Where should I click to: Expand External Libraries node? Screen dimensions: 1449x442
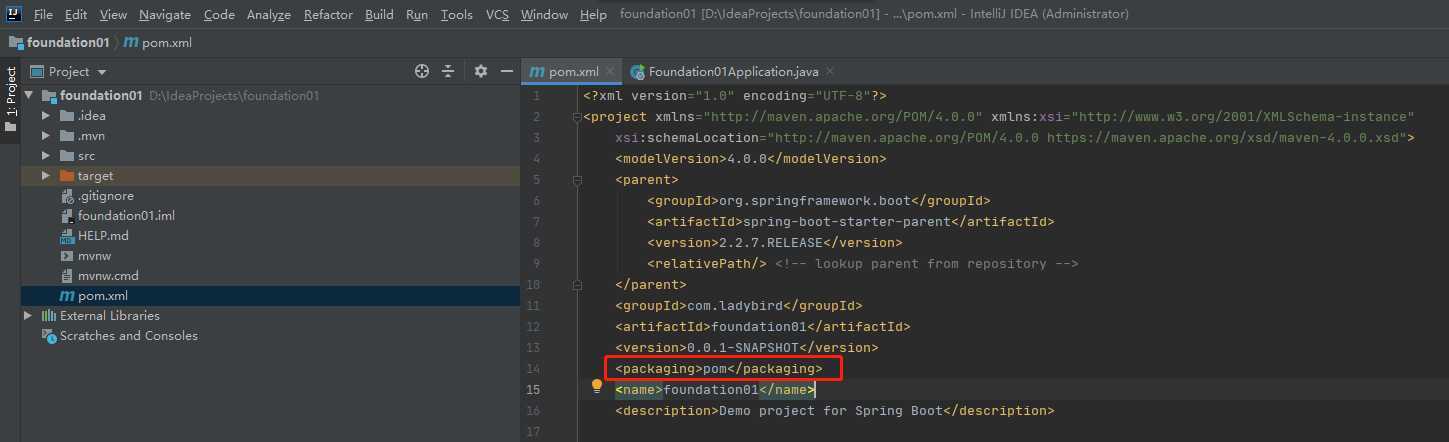(28, 316)
